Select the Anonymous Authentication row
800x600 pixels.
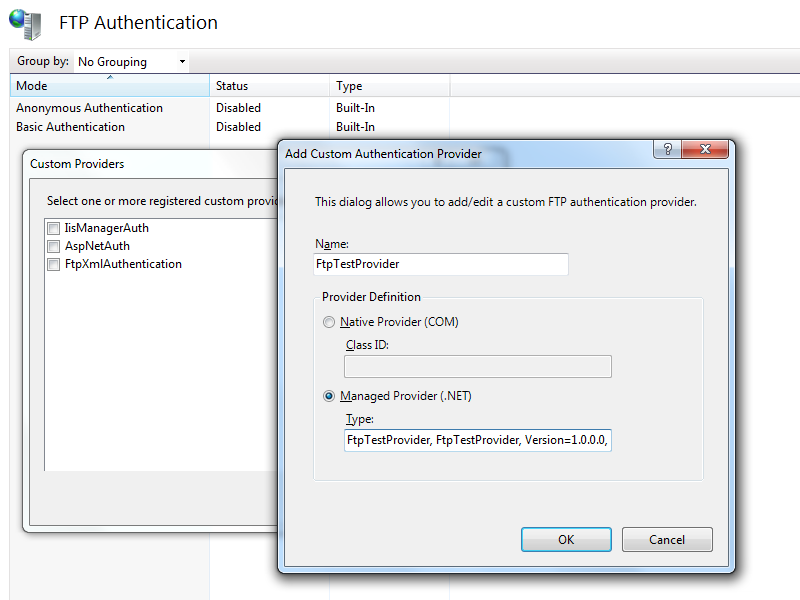coord(90,108)
